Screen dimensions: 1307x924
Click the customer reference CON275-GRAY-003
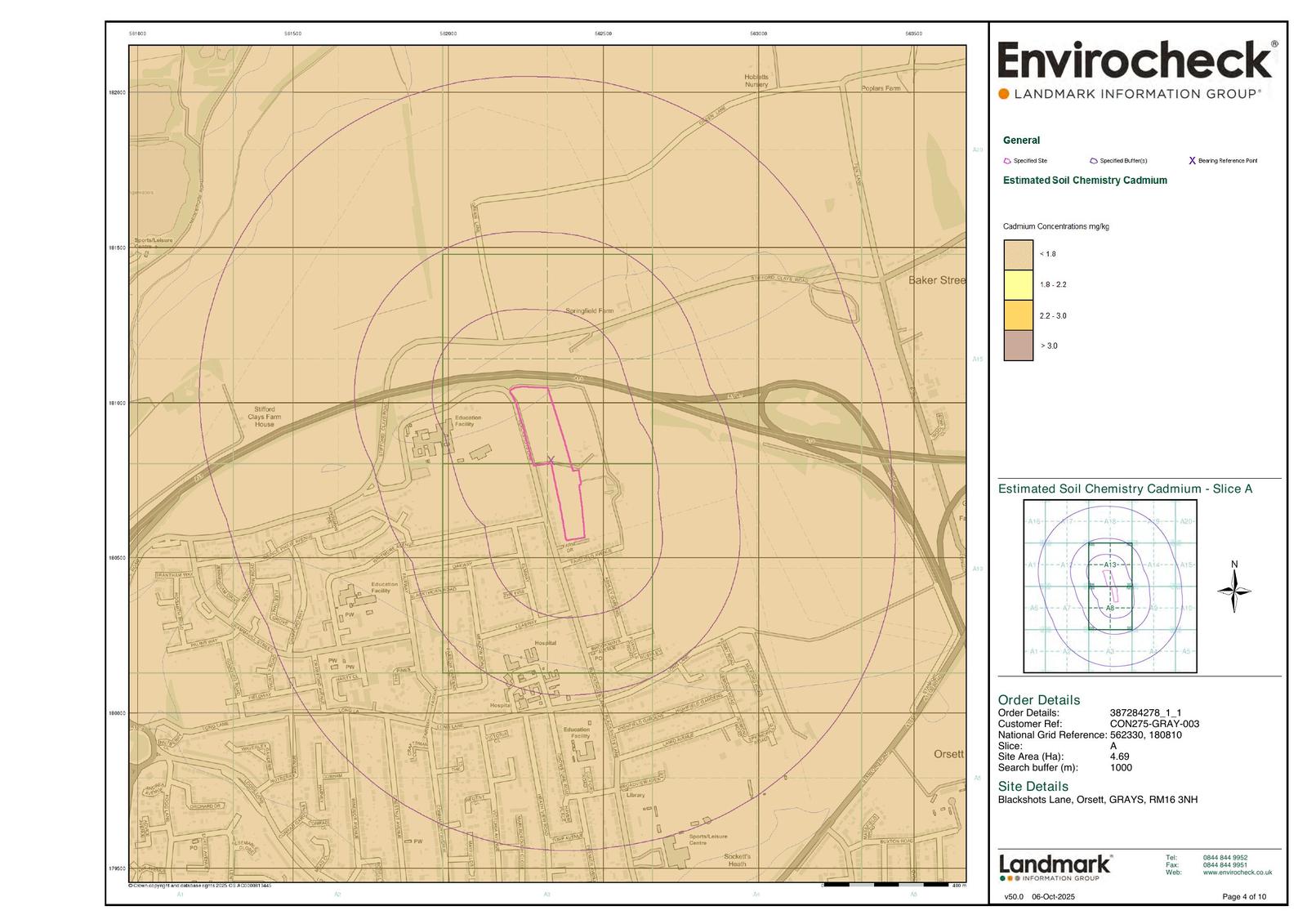(1153, 724)
